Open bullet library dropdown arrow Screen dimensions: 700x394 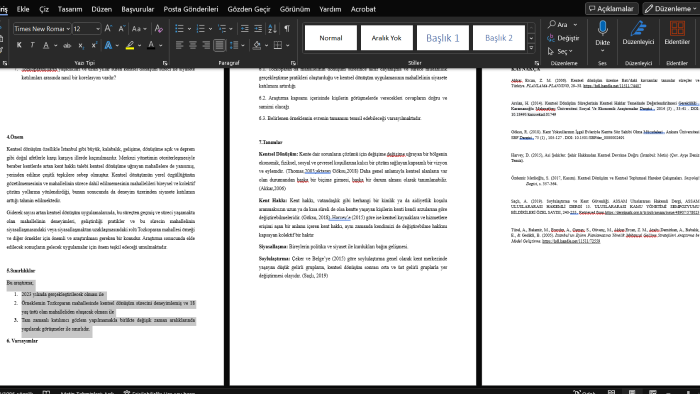tap(189, 29)
